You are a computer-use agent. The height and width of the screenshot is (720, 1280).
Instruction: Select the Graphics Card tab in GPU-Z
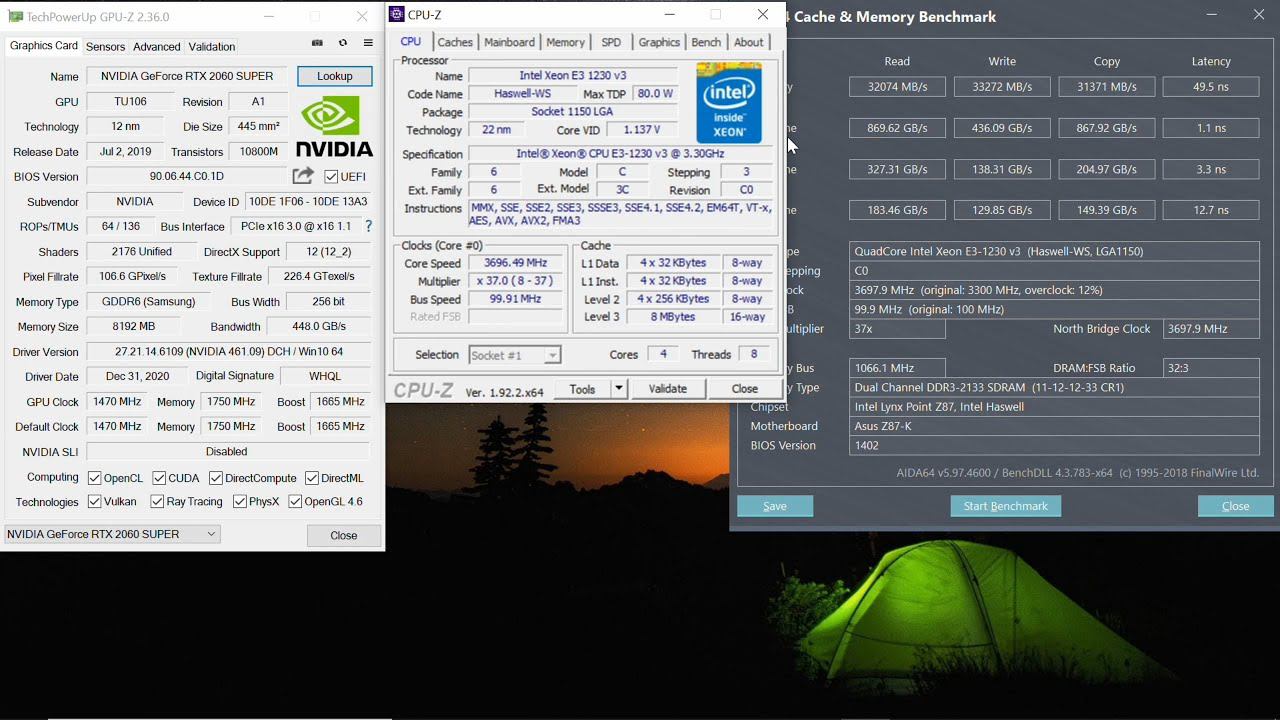[x=44, y=46]
